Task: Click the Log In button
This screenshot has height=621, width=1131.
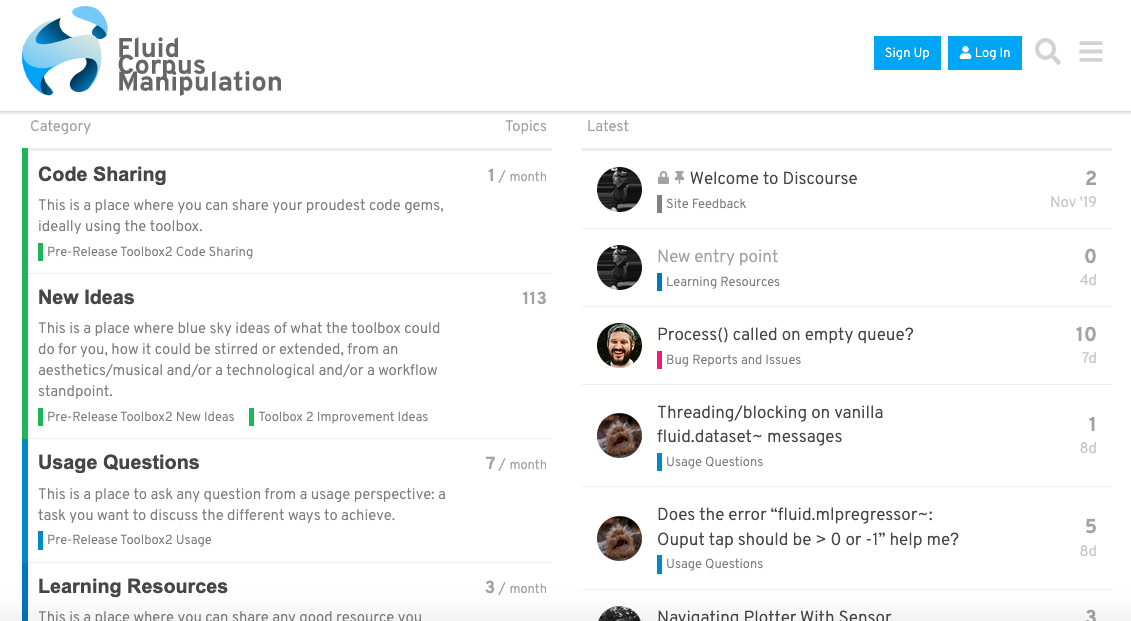Action: (985, 53)
